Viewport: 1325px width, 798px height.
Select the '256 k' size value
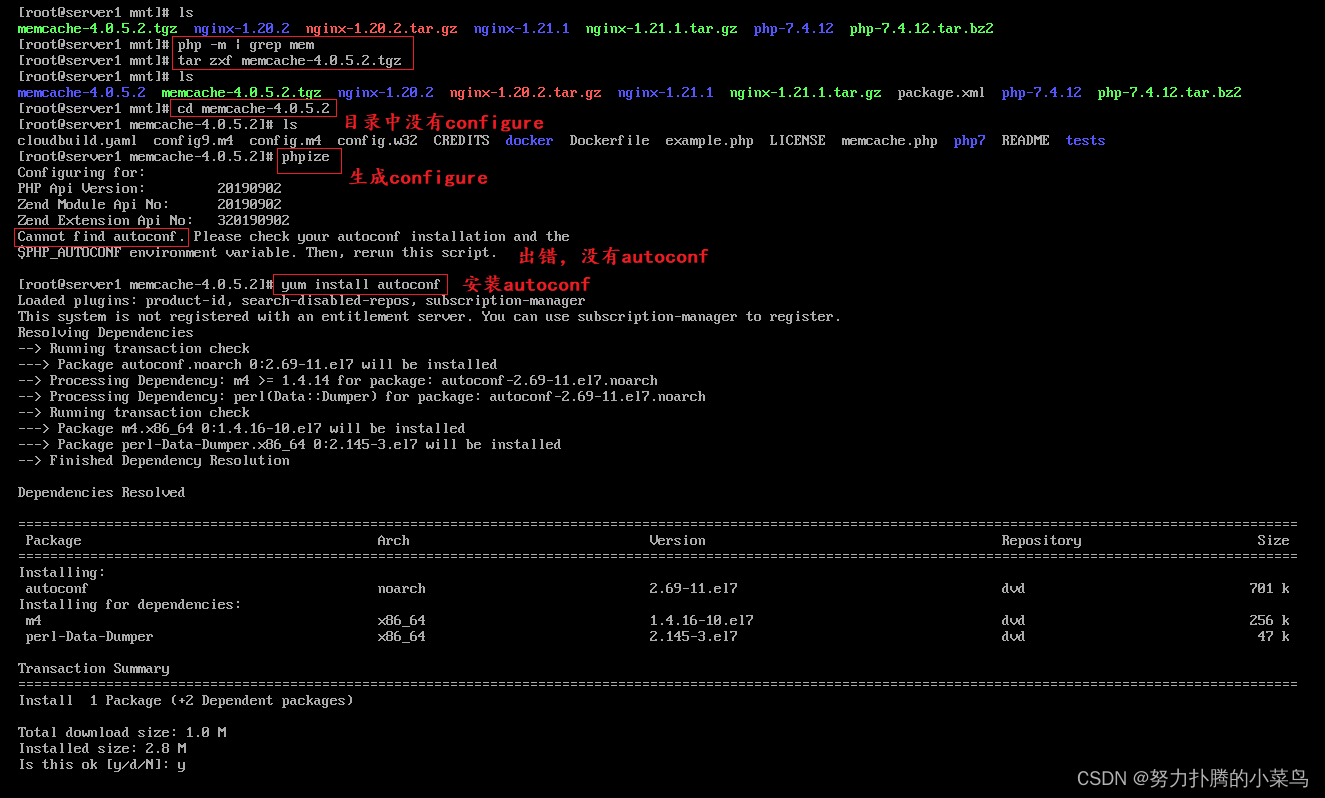click(1269, 621)
